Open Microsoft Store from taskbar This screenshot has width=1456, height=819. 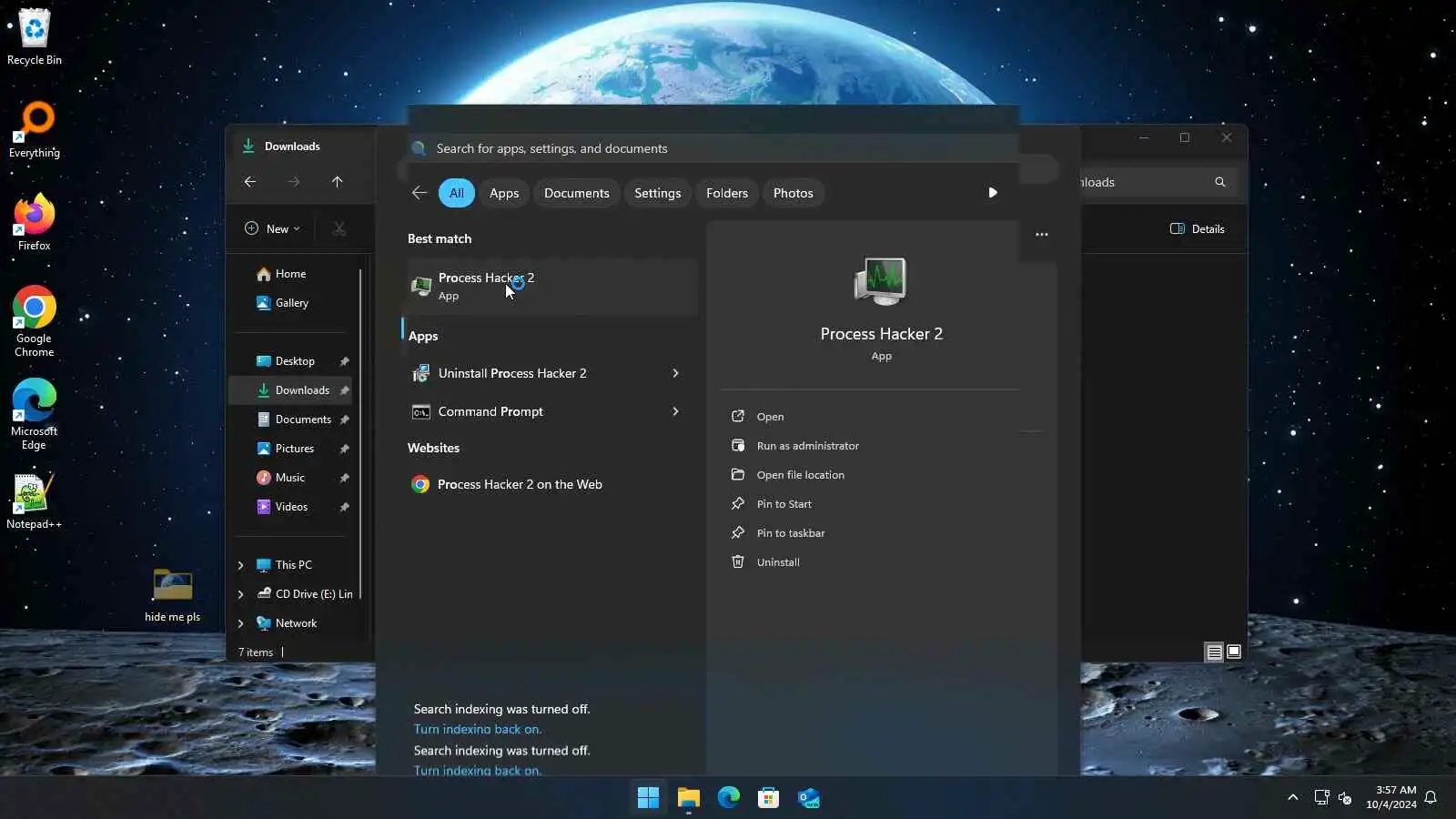click(x=768, y=798)
